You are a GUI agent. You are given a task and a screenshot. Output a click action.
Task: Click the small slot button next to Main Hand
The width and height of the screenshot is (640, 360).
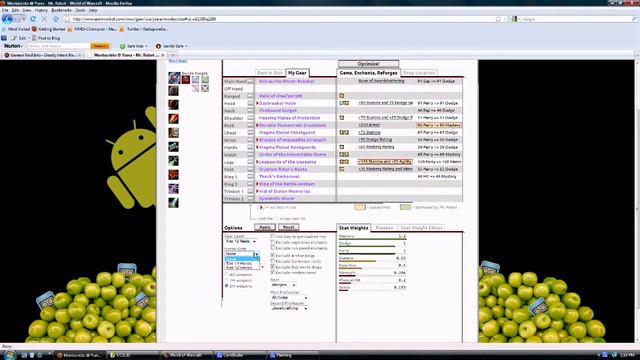click(251, 82)
